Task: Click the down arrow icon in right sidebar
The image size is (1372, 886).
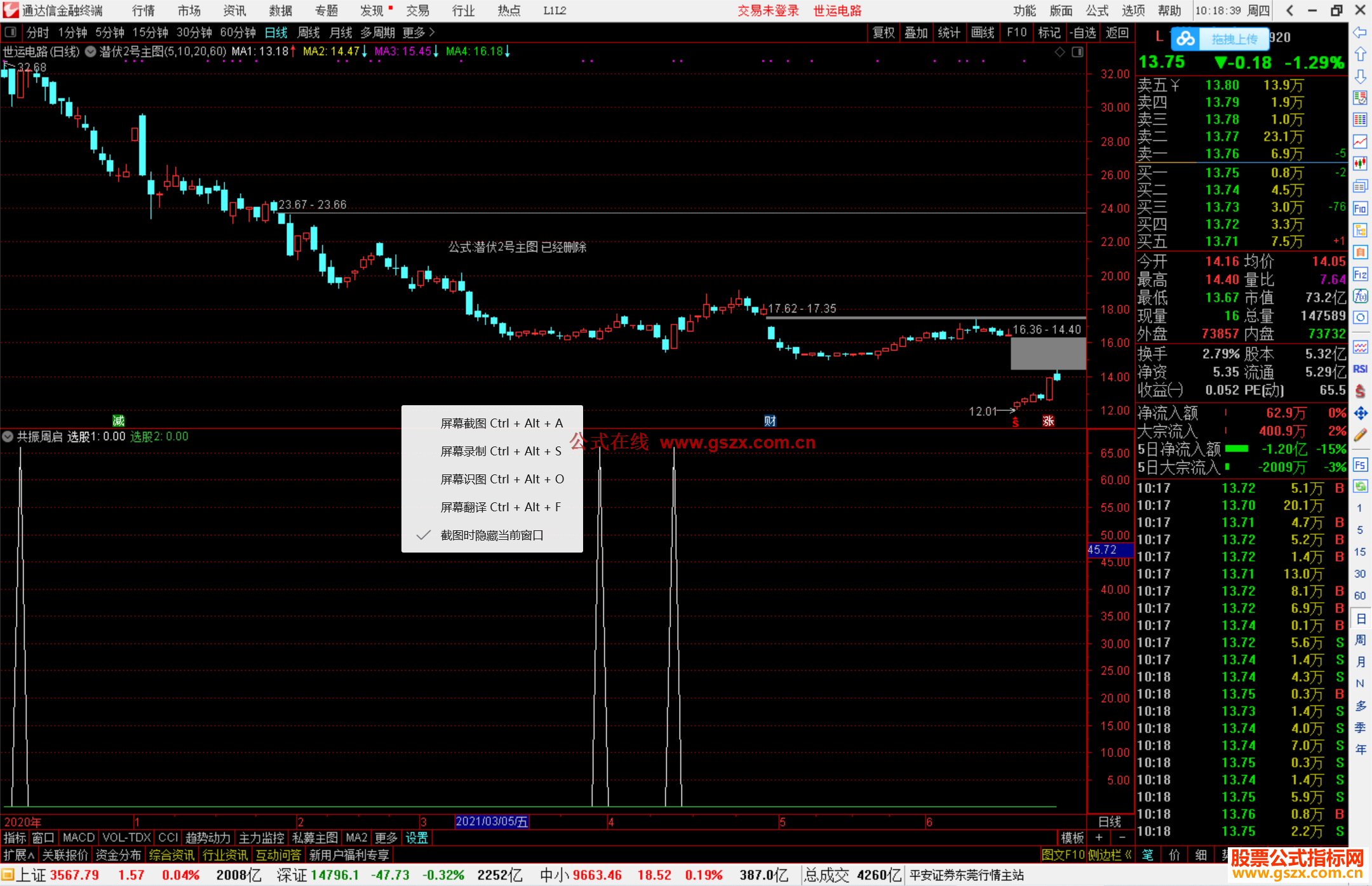Action: click(x=1360, y=76)
